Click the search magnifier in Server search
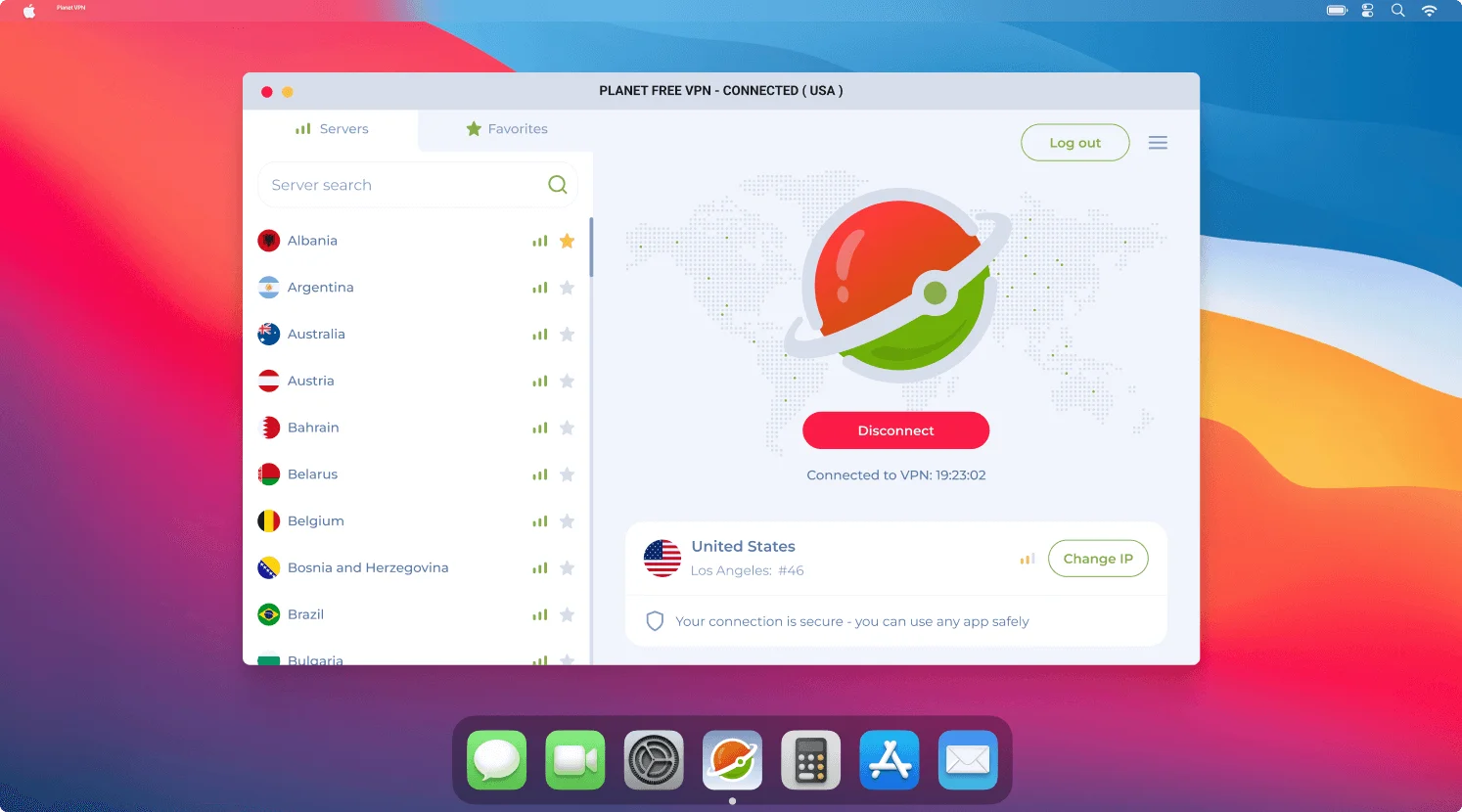Image resolution: width=1462 pixels, height=812 pixels. point(557,185)
